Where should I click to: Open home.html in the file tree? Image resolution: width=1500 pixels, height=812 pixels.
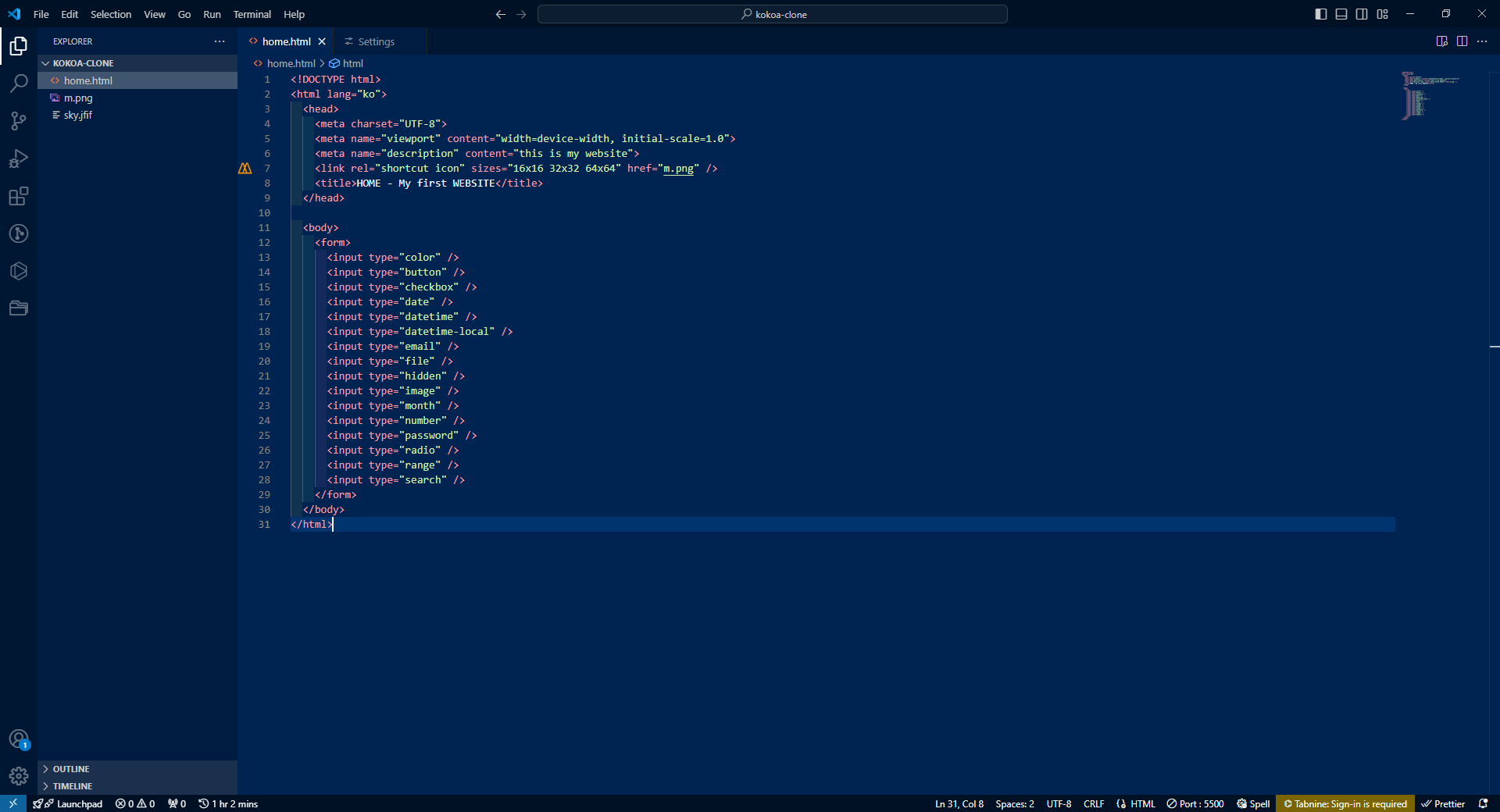click(x=137, y=80)
